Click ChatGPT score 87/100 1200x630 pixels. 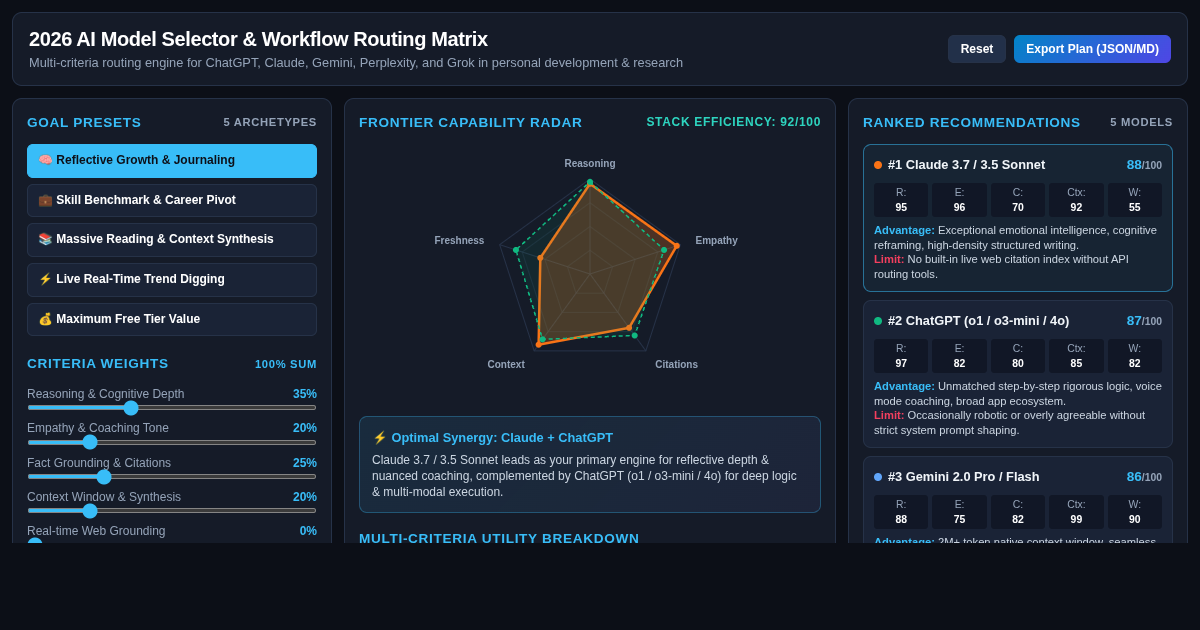(x=1144, y=321)
